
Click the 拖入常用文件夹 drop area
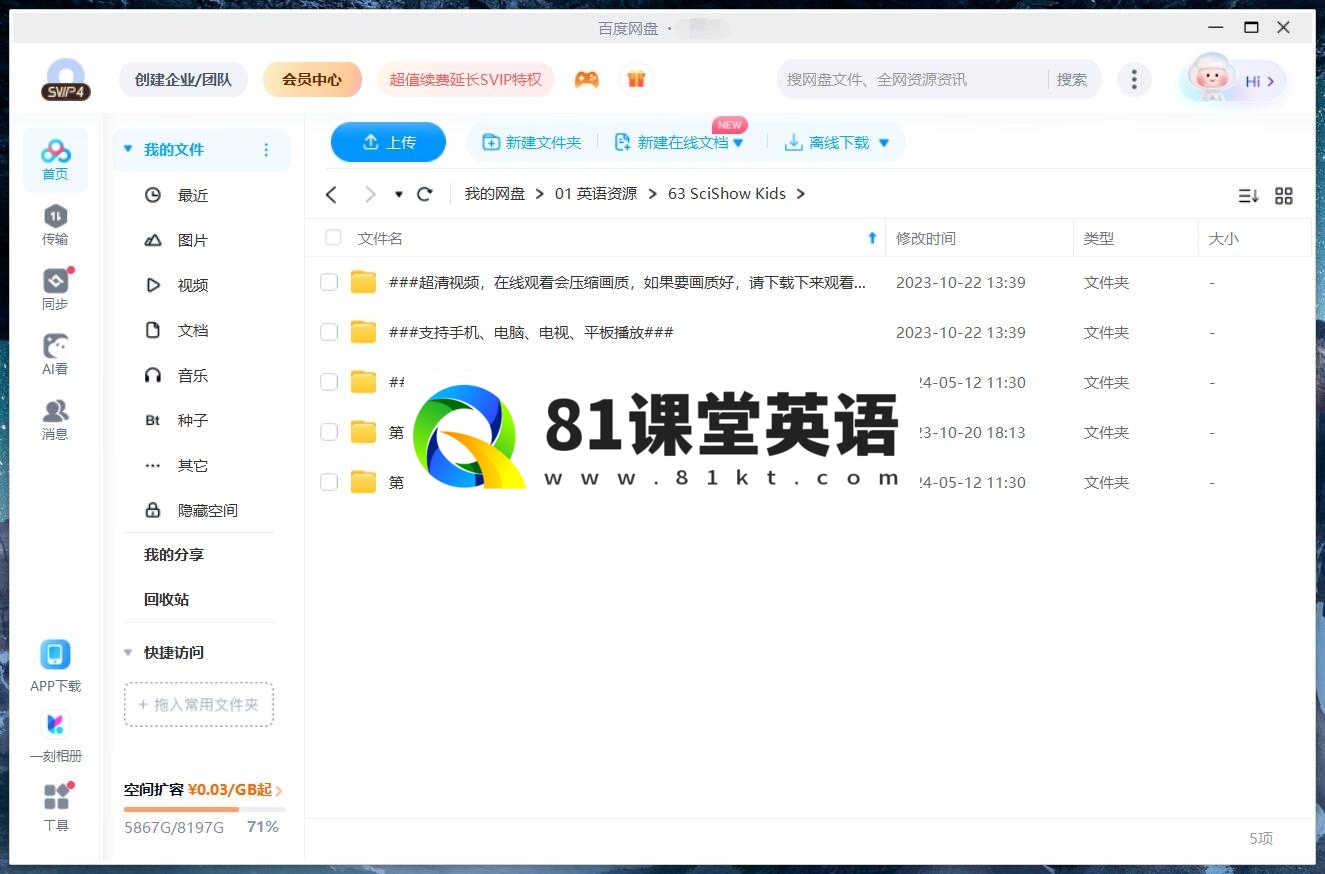click(199, 705)
